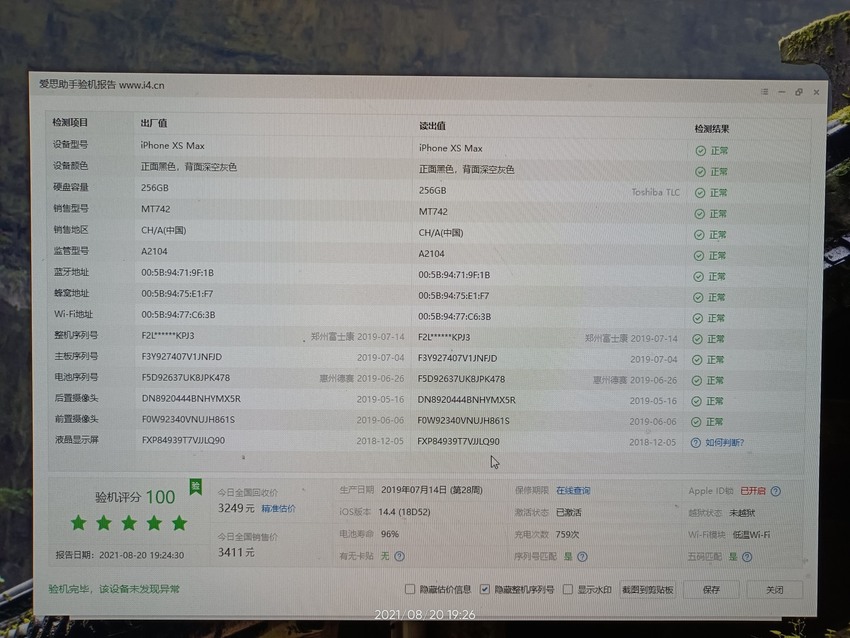Select factory rear camera serial DN8920444BNHYMX5R
This screenshot has height=638, width=850.
(191, 398)
